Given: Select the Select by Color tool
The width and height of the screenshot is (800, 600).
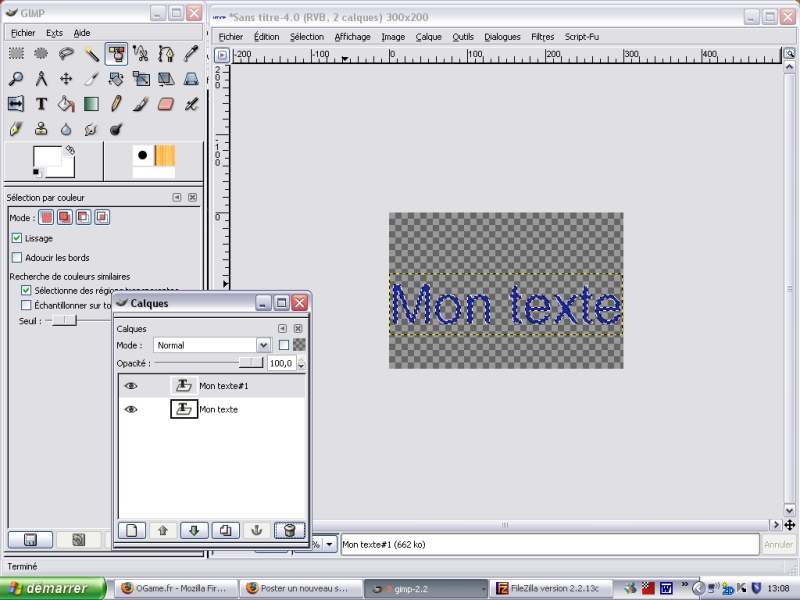Looking at the screenshot, I should click(116, 54).
